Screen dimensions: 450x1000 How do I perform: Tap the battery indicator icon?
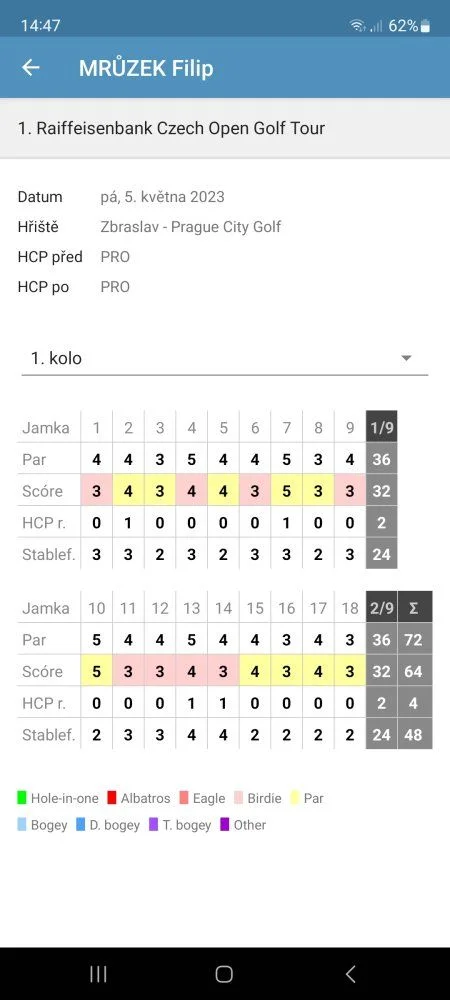[425, 26]
